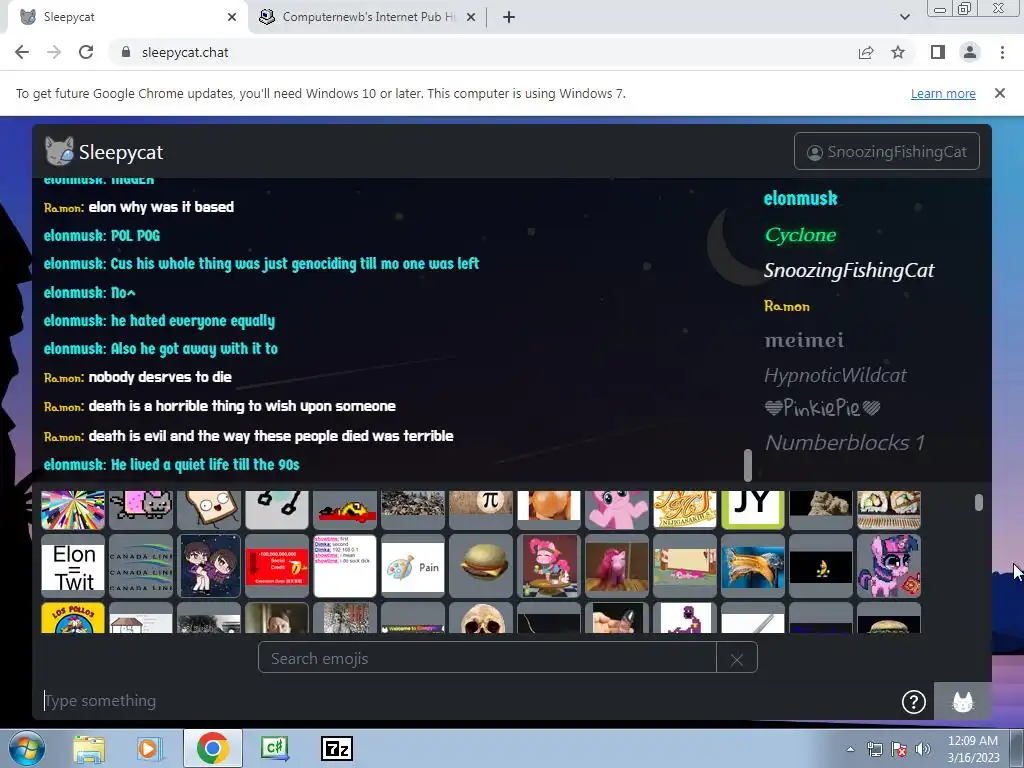Open Windows Explorer from the taskbar
The height and width of the screenshot is (768, 1024).
point(89,749)
